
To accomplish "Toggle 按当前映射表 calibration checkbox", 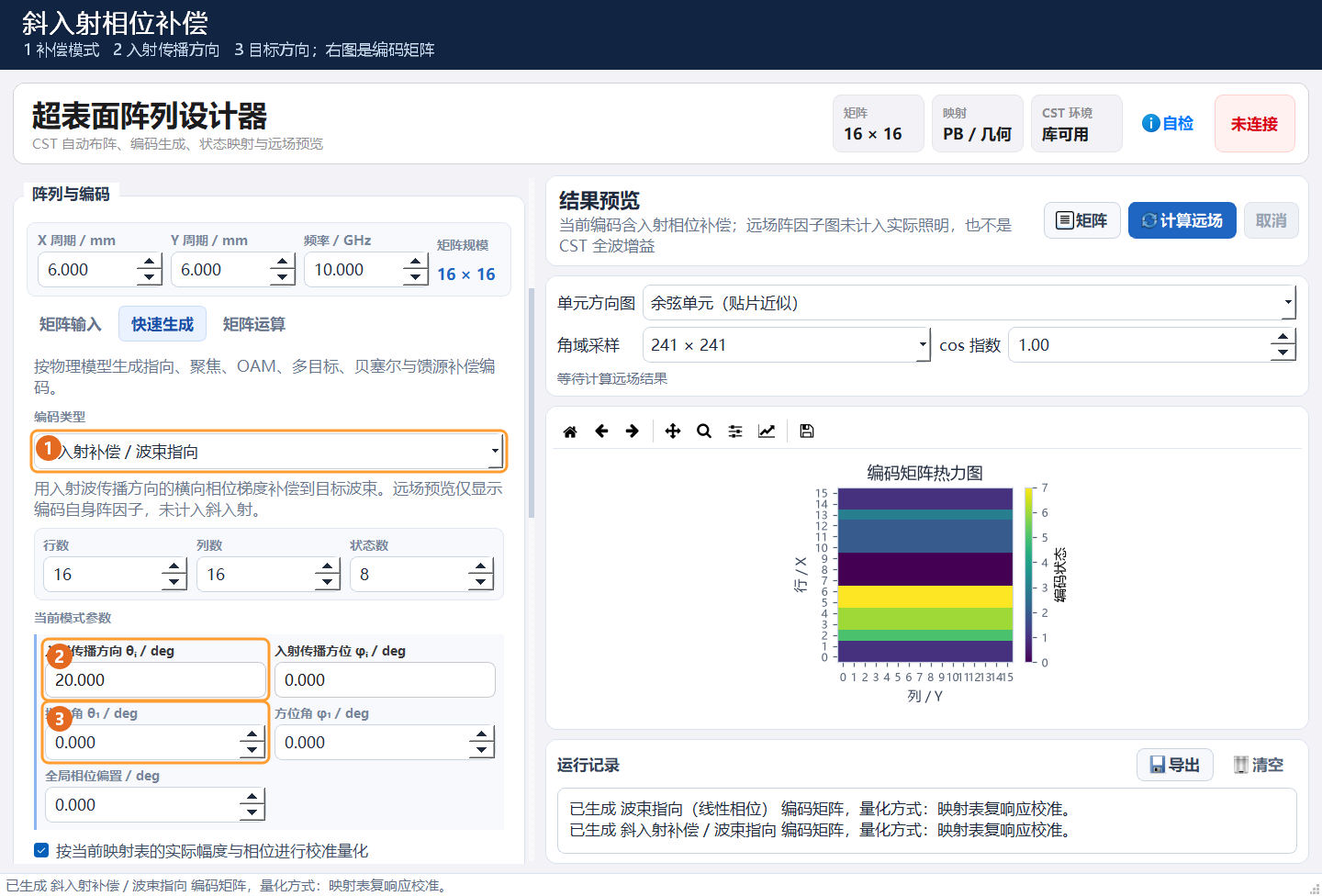I will (41, 850).
